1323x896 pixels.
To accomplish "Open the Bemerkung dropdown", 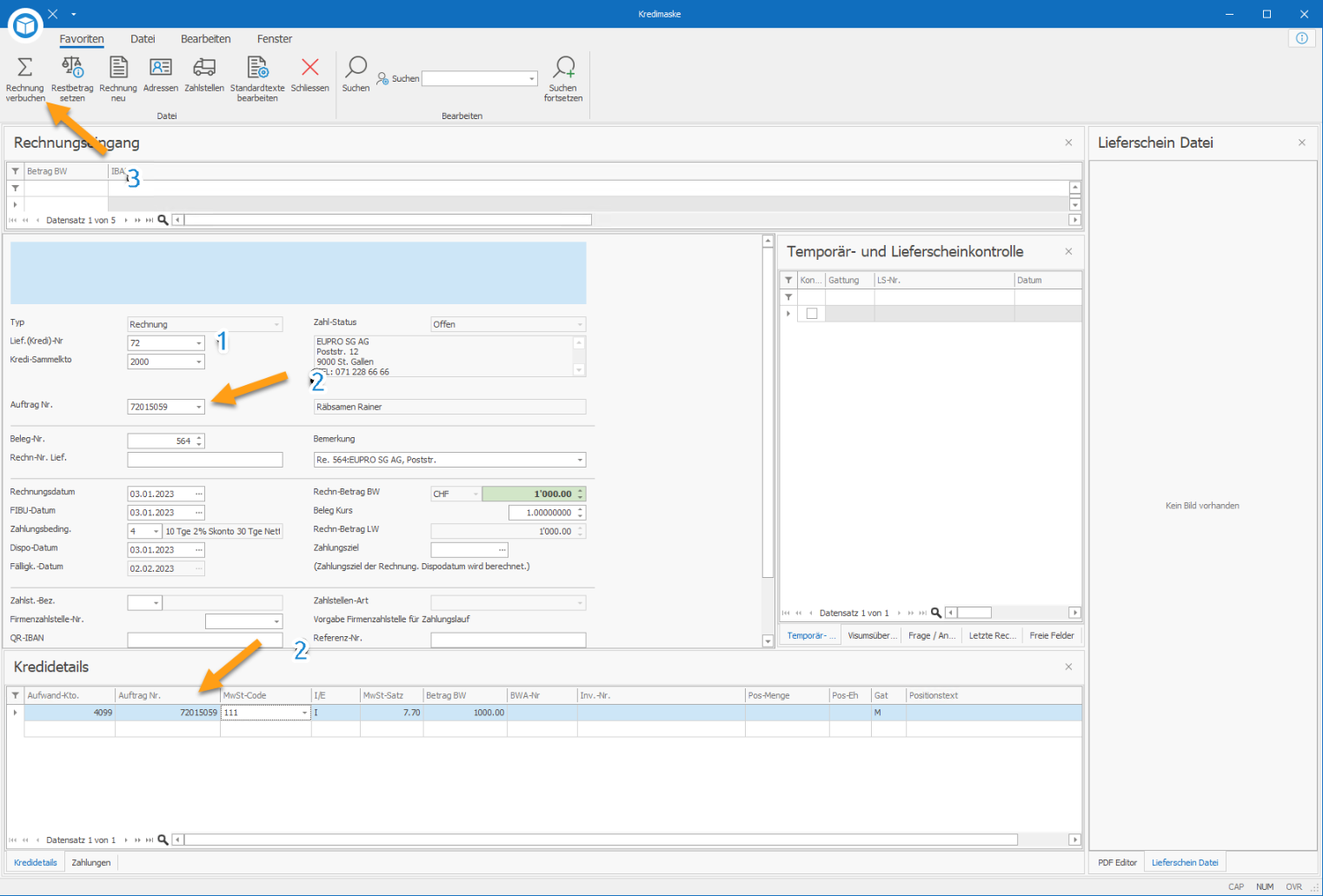I will tap(580, 460).
